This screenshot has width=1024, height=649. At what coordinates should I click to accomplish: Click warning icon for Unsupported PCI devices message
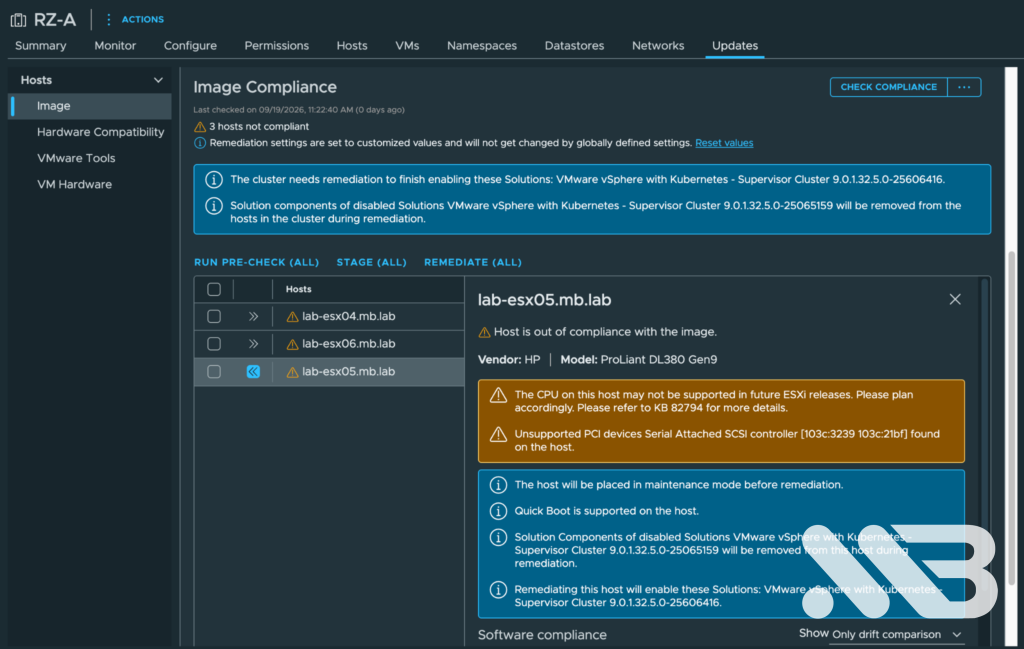498,434
